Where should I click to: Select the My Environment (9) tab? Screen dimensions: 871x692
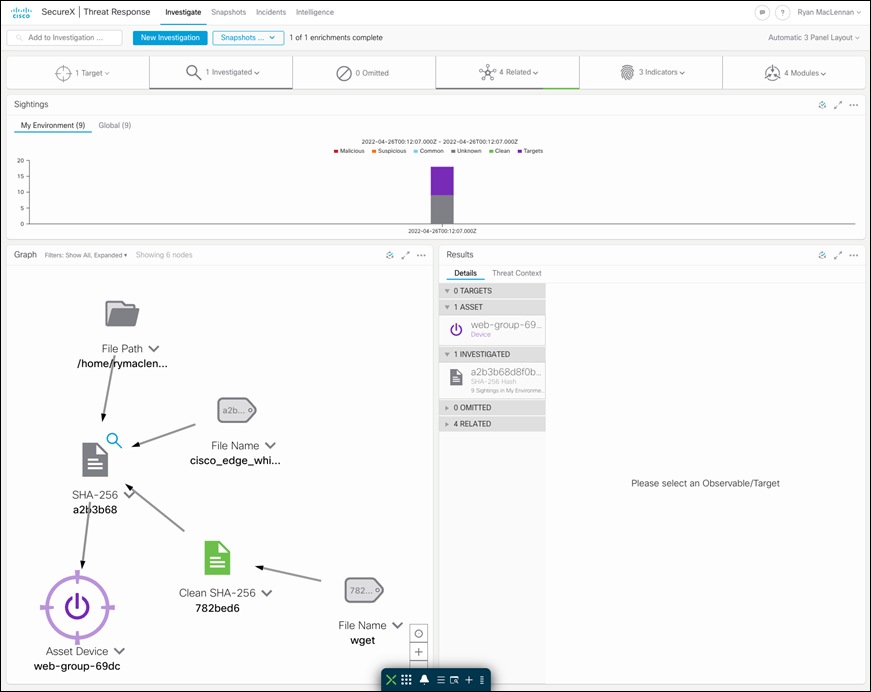[x=53, y=126]
